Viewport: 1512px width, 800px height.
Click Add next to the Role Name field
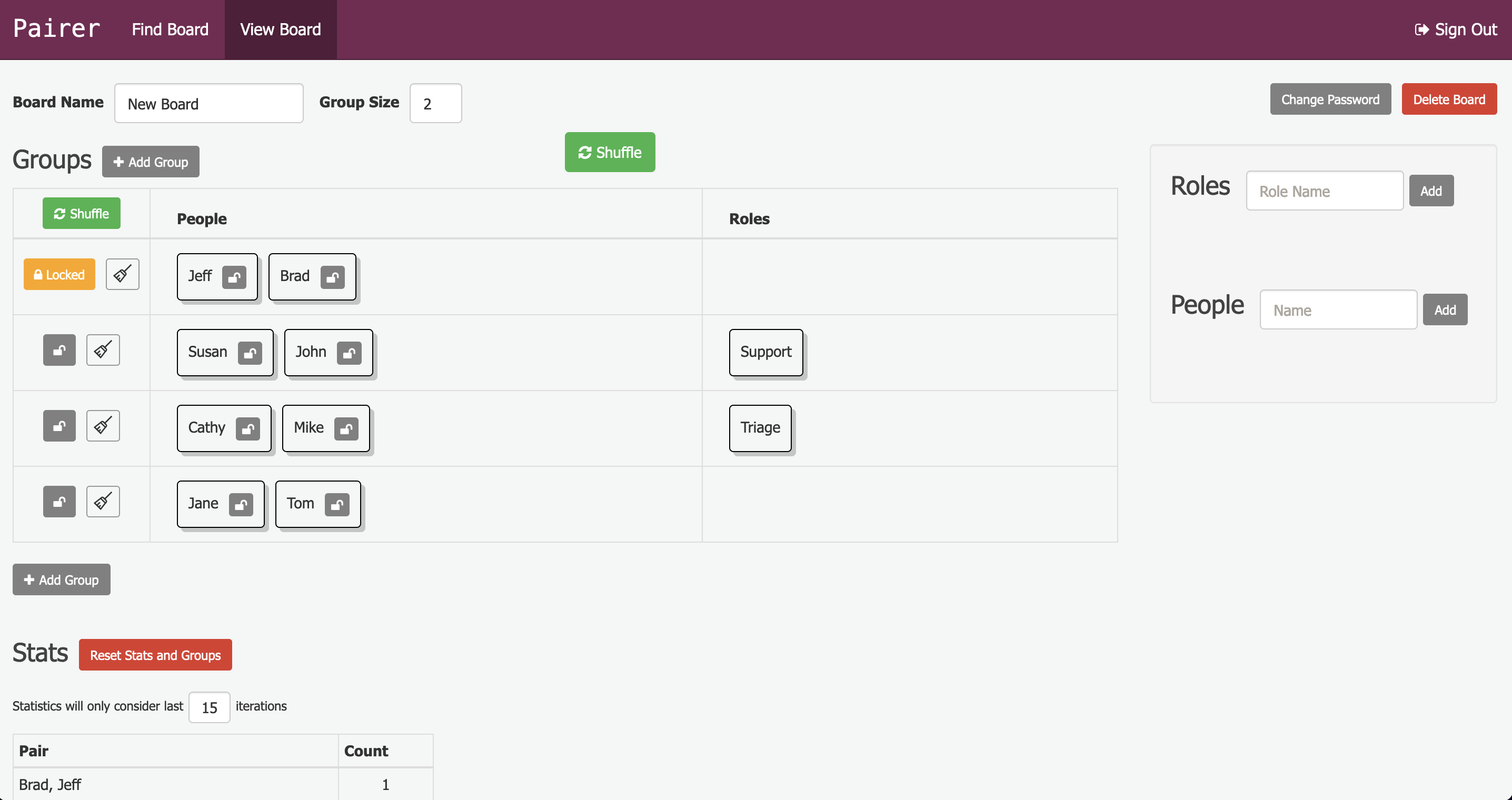click(1431, 190)
